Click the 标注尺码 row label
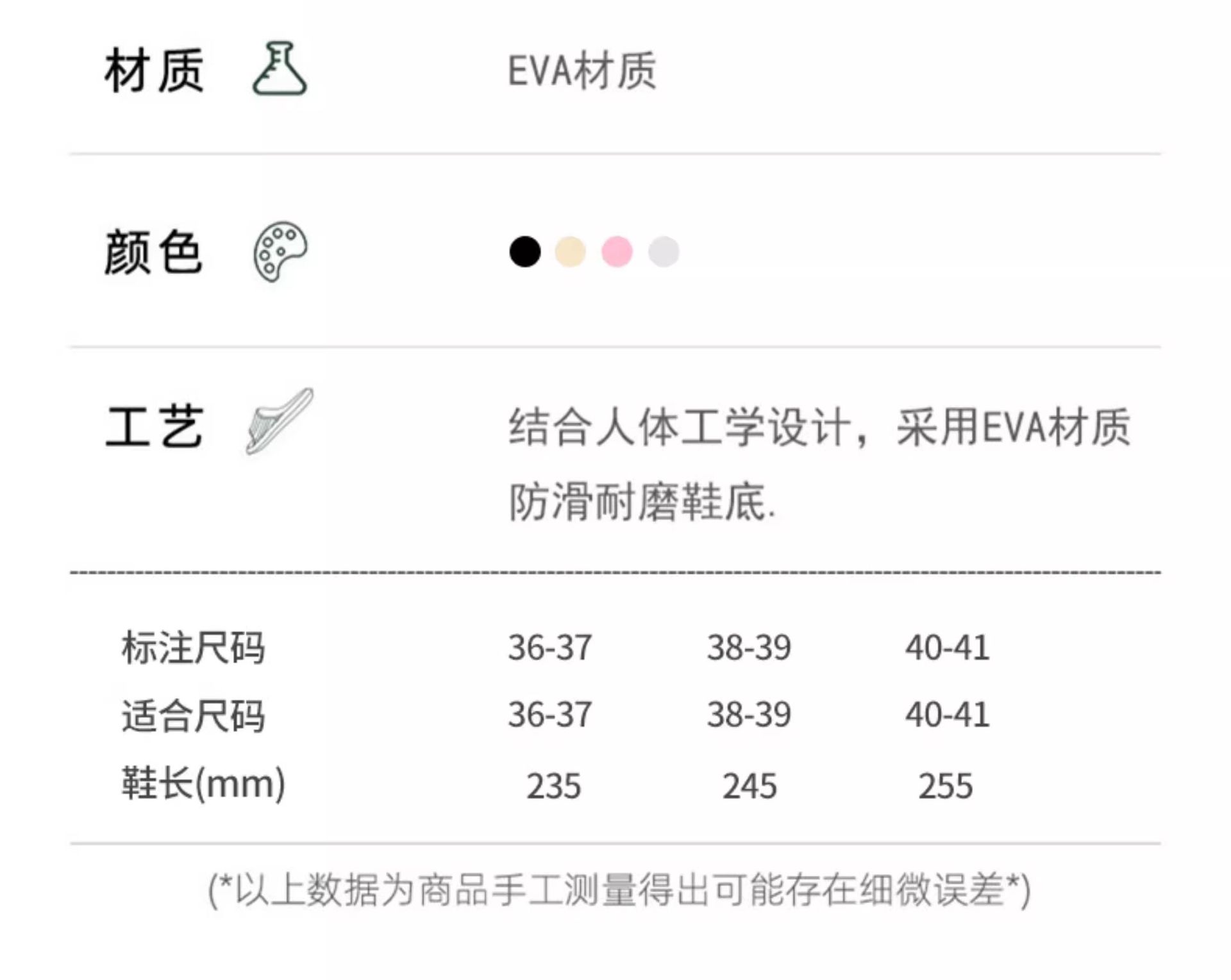The image size is (1231, 980). click(193, 647)
